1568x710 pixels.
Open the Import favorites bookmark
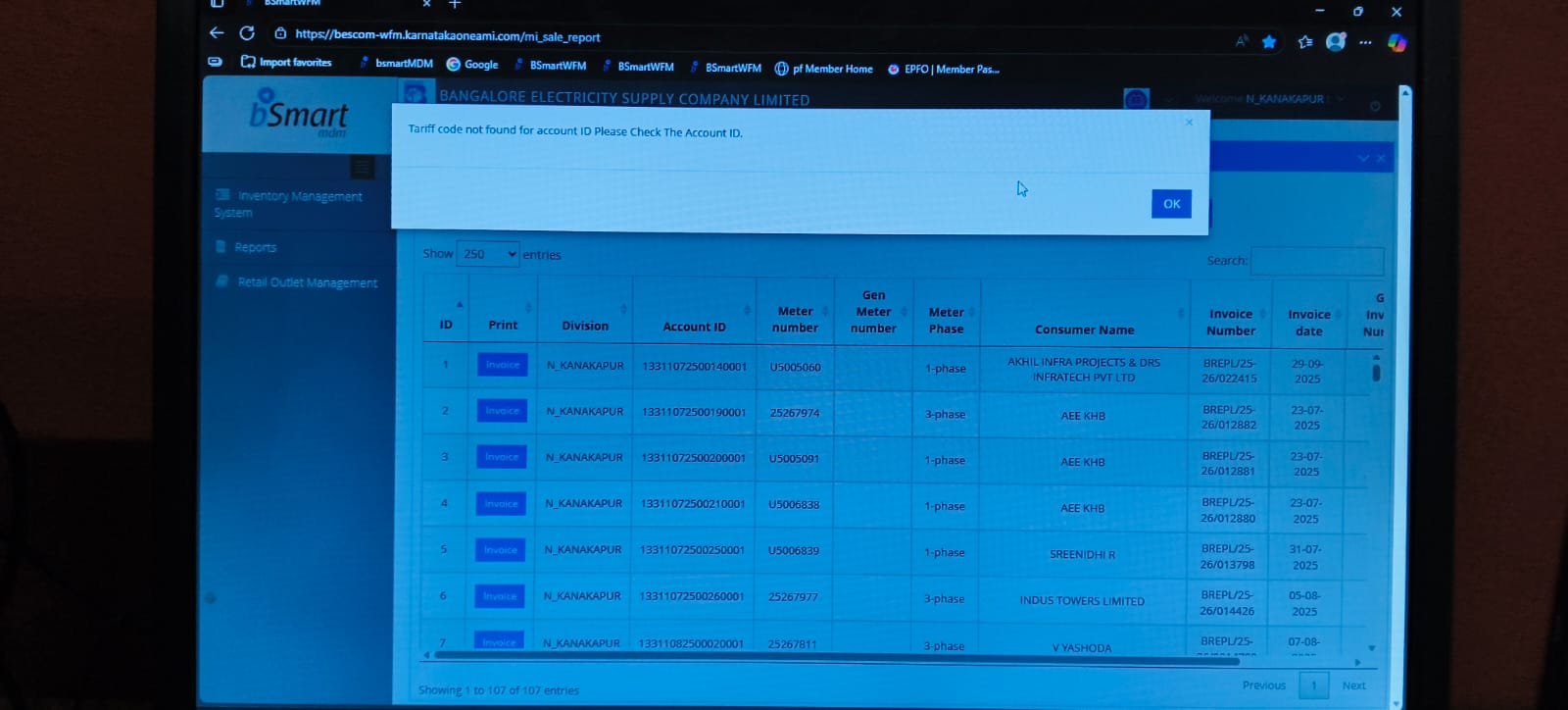click(286, 62)
